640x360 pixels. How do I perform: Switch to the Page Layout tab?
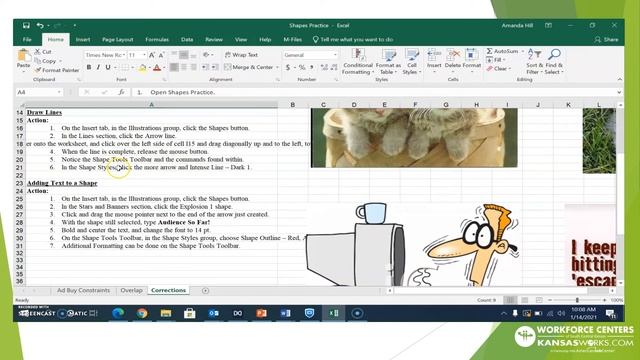pos(118,40)
